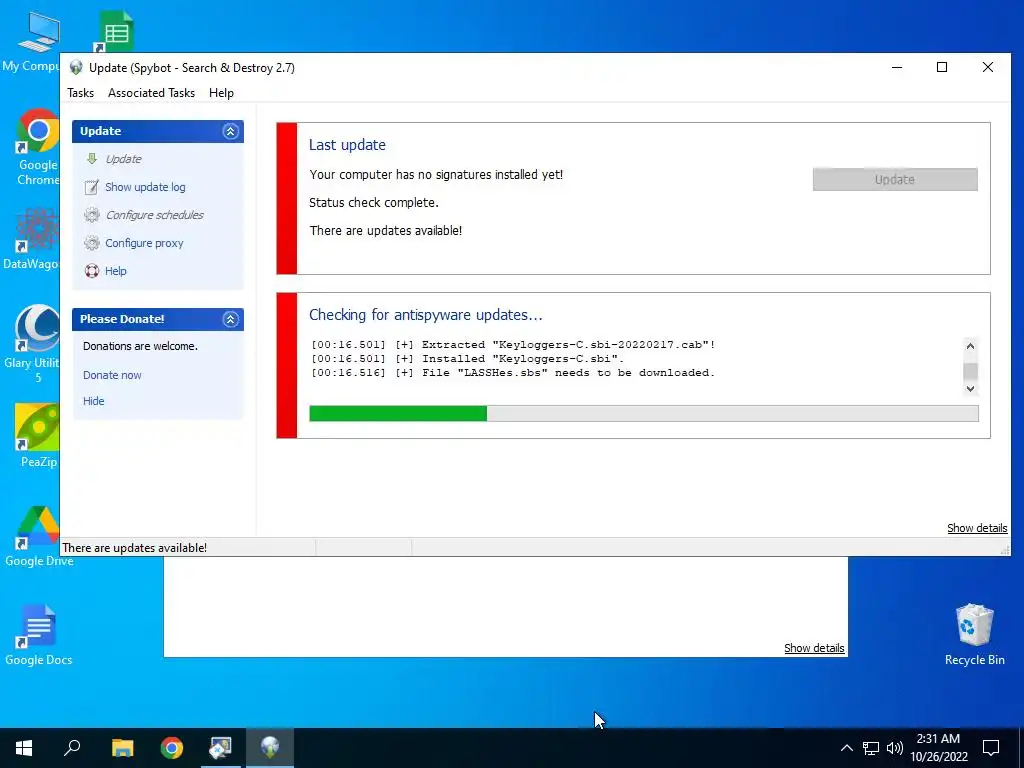Click 'Donations are welcome.' text
Viewport: 1024px width, 768px height.
pyautogui.click(x=140, y=346)
